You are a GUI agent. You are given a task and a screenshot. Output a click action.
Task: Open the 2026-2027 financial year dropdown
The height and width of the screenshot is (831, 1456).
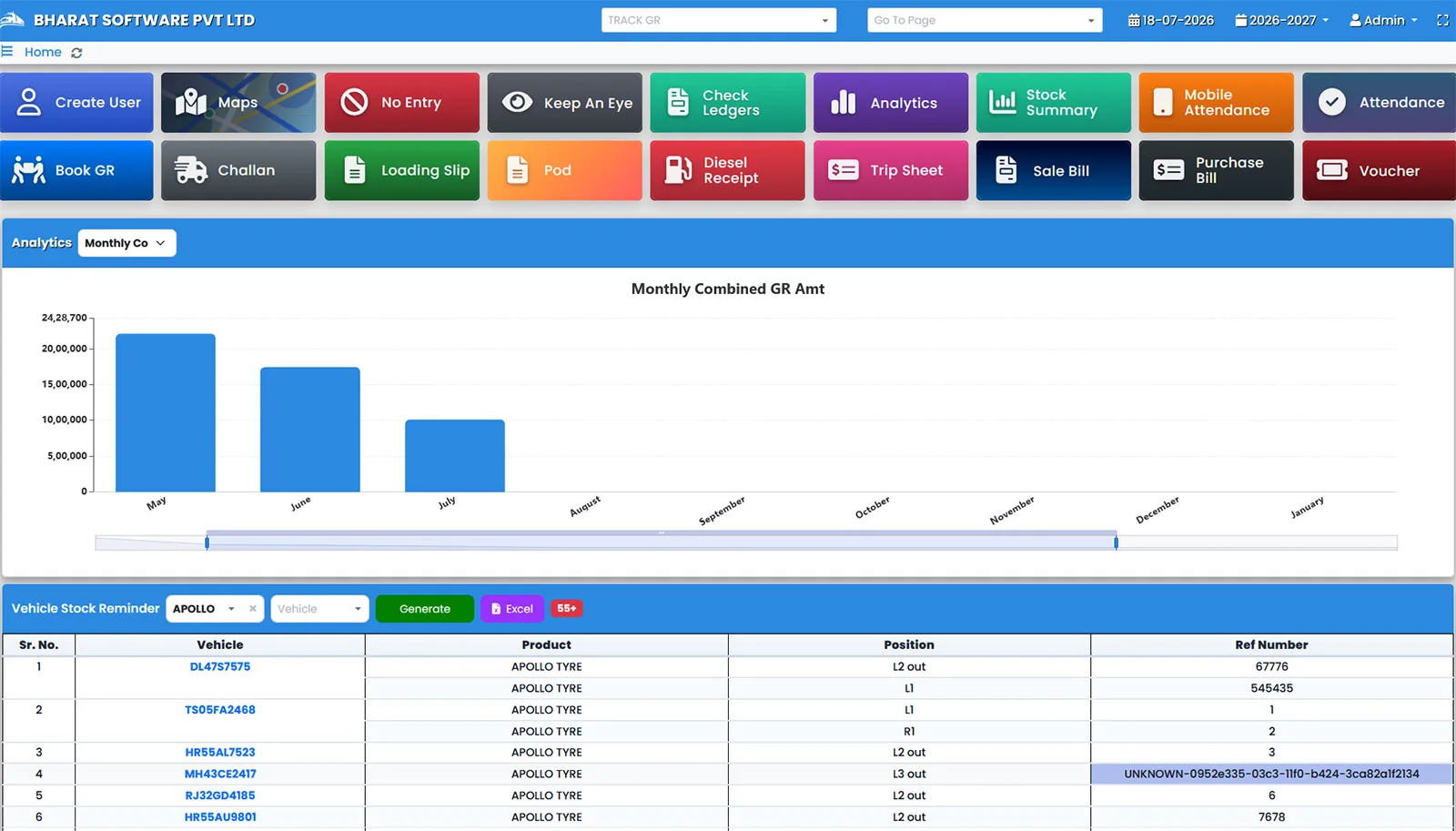coord(1281,20)
